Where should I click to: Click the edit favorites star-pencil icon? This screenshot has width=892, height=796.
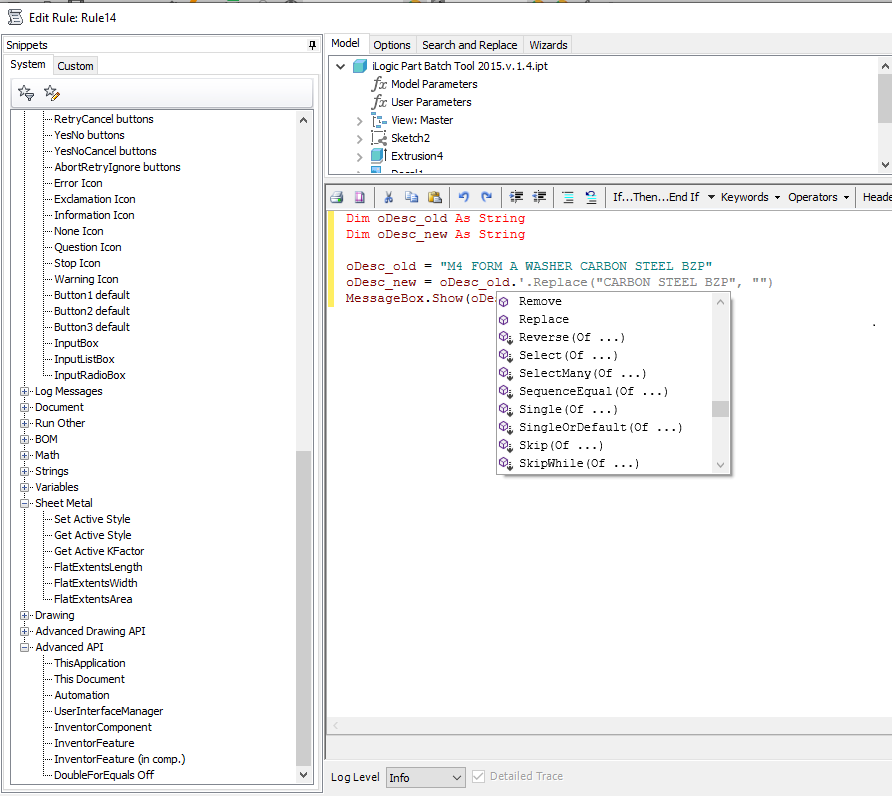51,91
